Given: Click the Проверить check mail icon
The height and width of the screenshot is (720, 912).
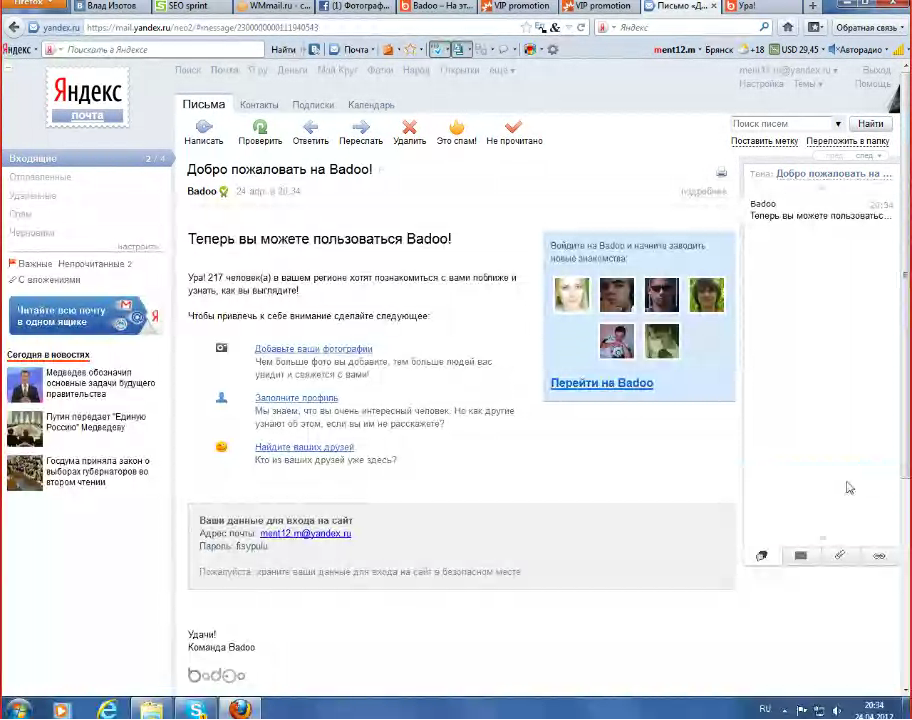Looking at the screenshot, I should (x=260, y=126).
